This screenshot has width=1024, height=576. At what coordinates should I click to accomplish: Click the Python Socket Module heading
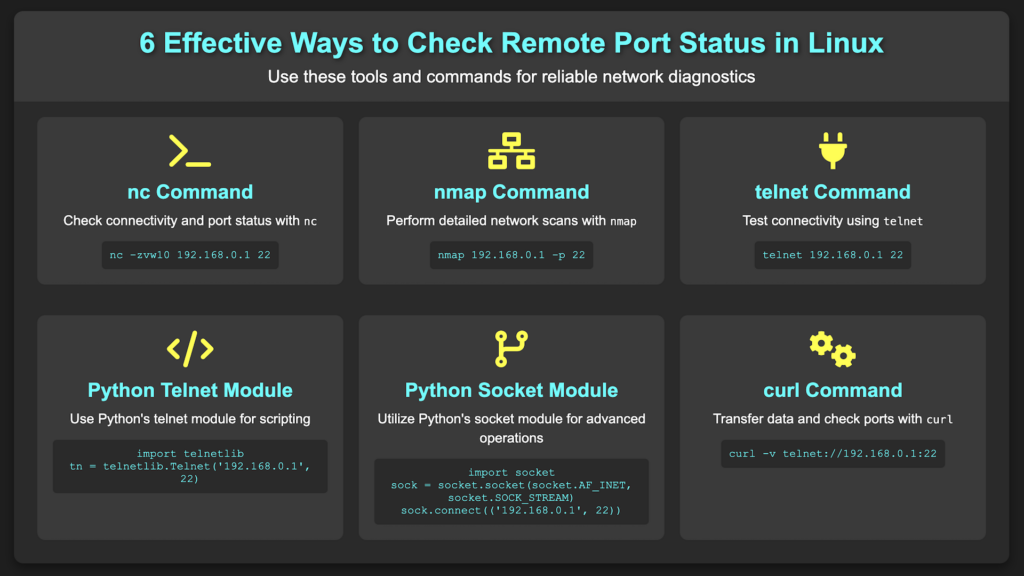pyautogui.click(x=511, y=390)
